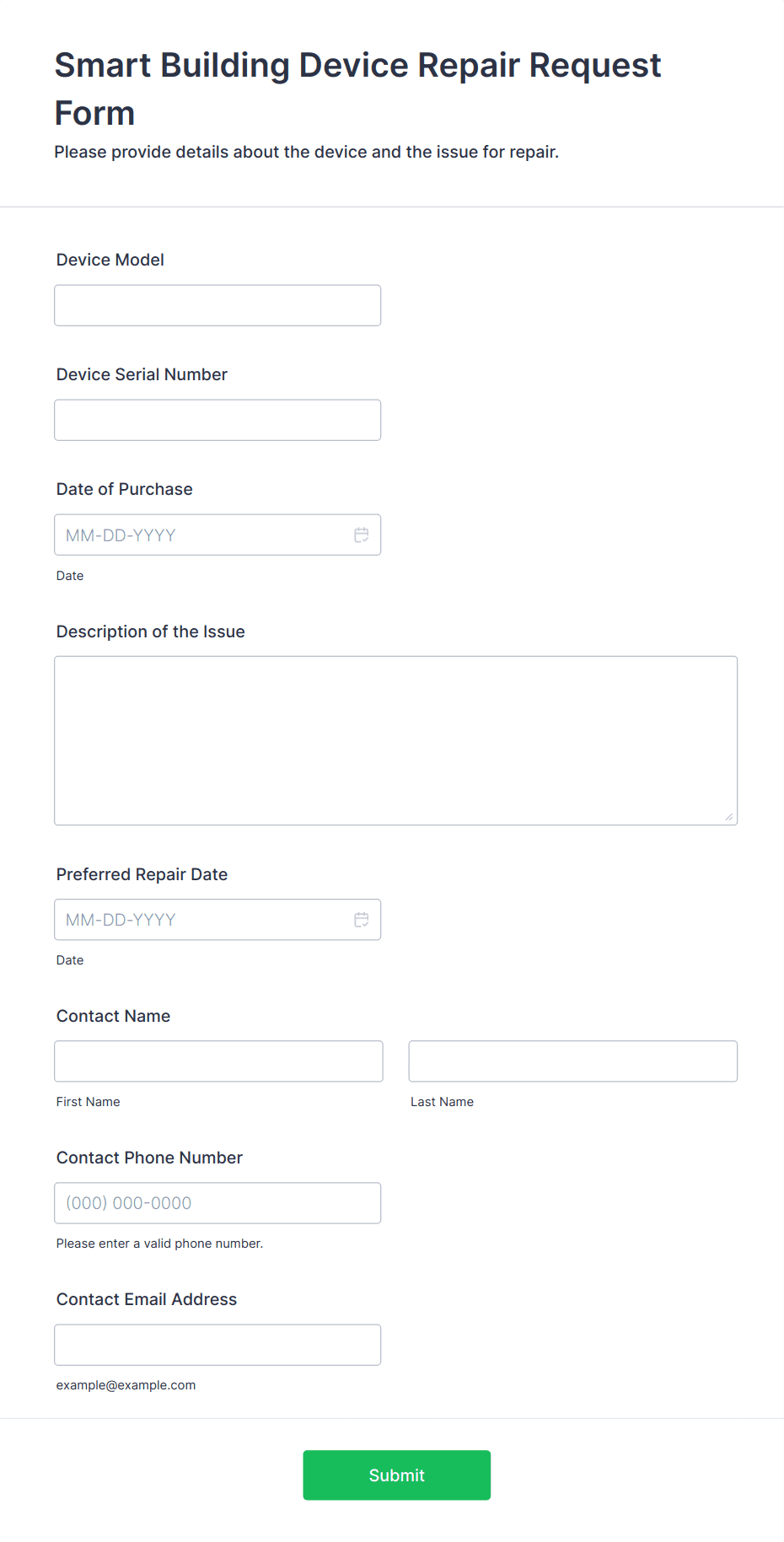Viewport: 784px width, 1542px height.
Task: Click the Smart Building Device Repair form title
Action: pos(358,89)
